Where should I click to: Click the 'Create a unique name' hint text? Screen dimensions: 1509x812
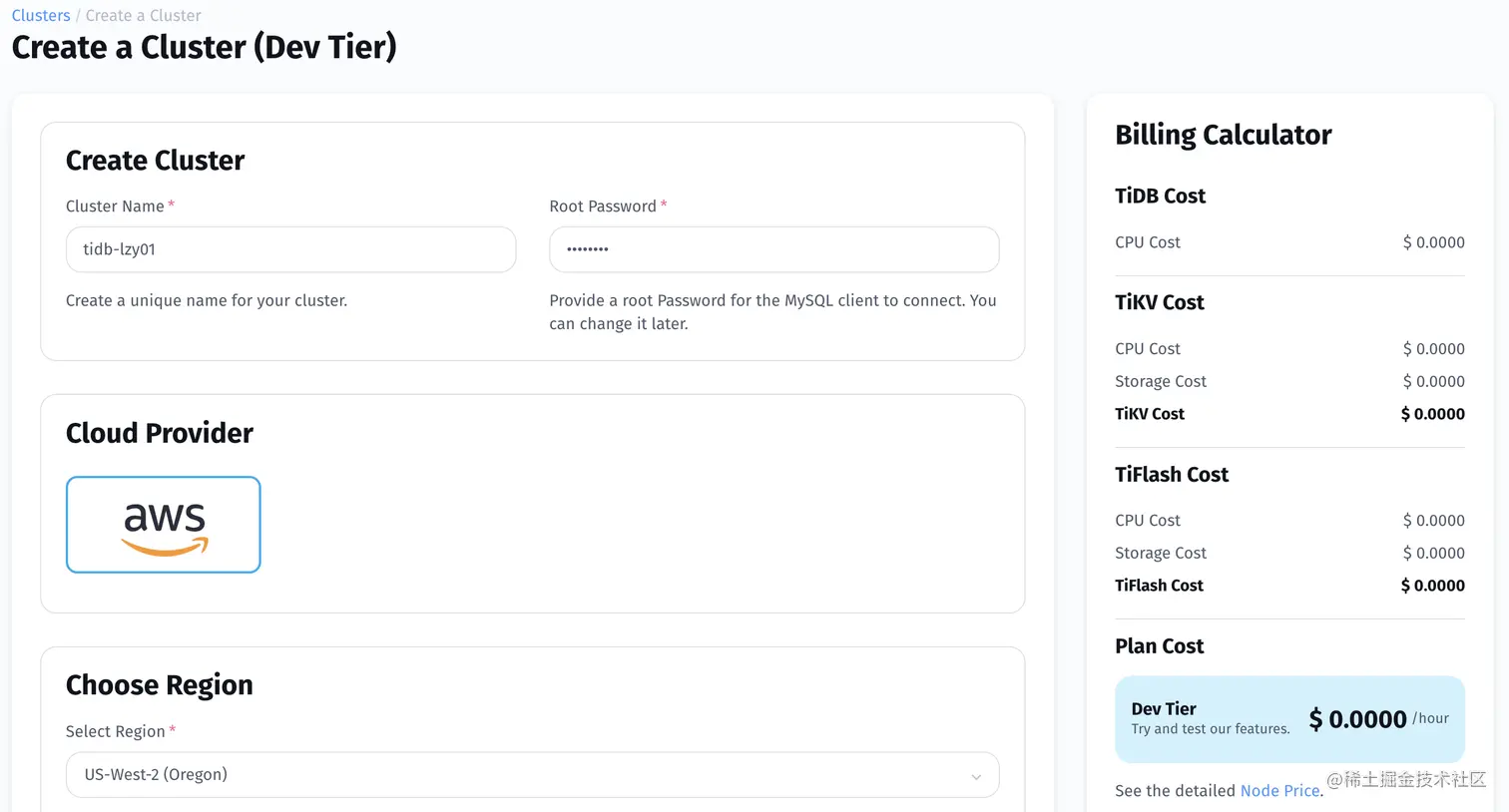point(207,300)
